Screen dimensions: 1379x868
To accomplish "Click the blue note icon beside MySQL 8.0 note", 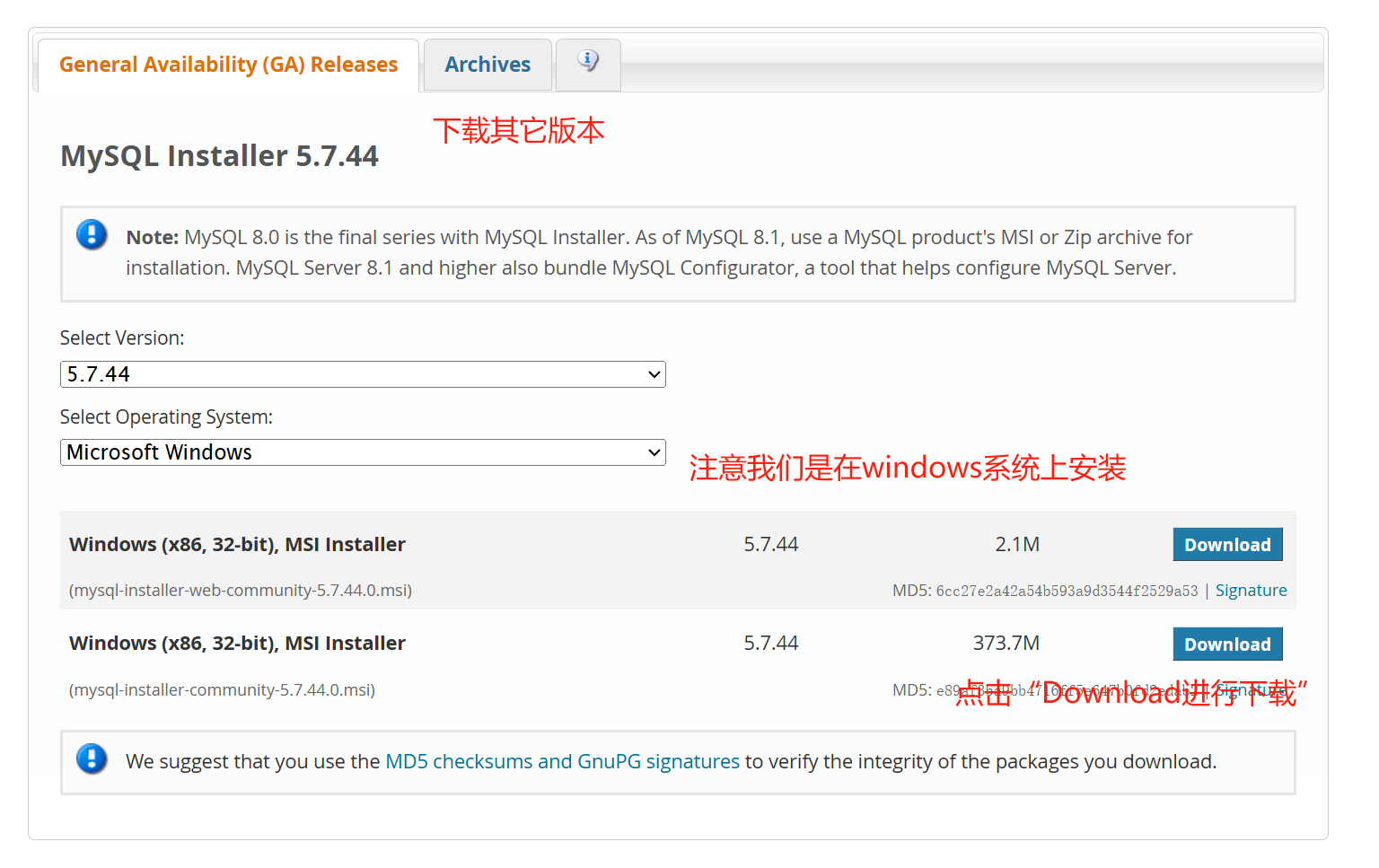I will coord(92,234).
